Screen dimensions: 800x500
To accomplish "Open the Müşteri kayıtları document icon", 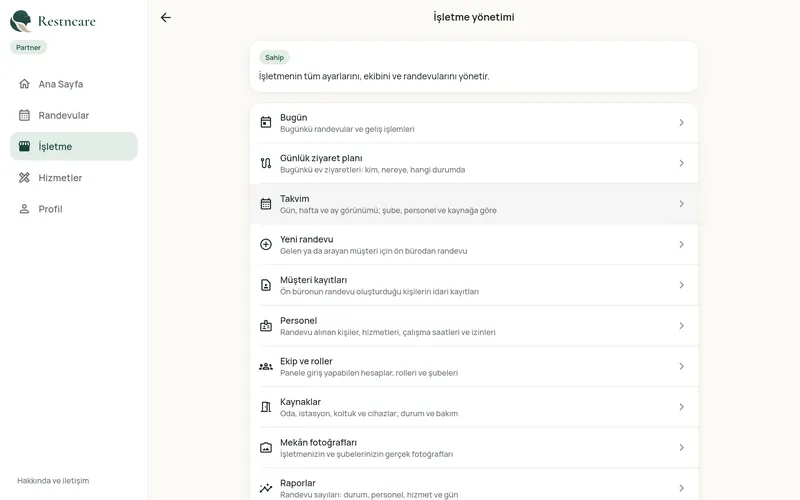I will coord(266,285).
